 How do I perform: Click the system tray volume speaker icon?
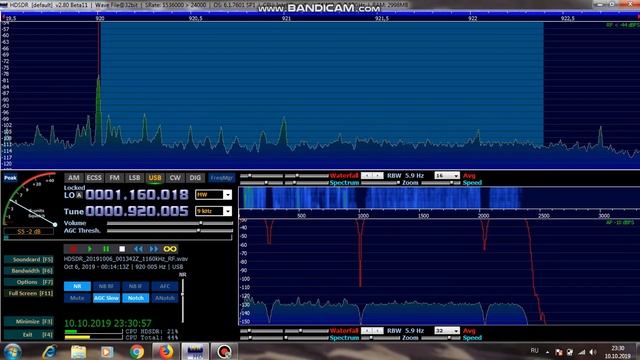[593, 352]
